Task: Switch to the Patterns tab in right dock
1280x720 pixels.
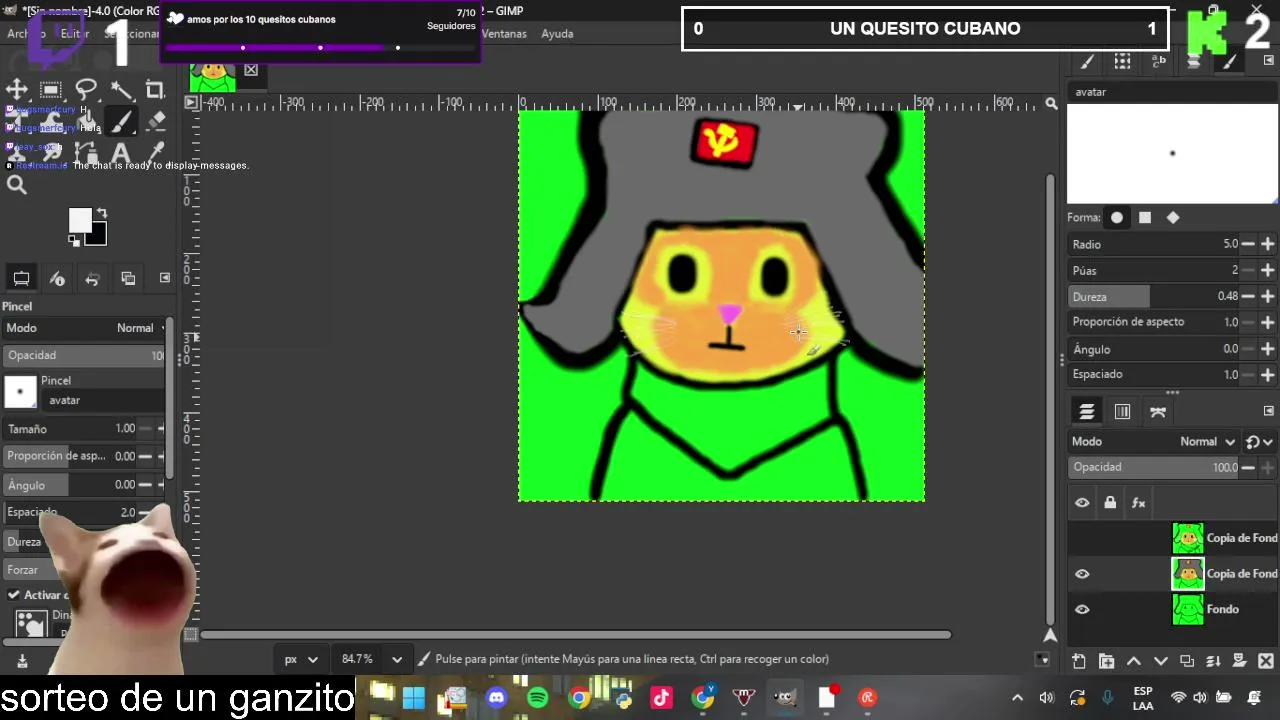Action: click(x=1123, y=61)
